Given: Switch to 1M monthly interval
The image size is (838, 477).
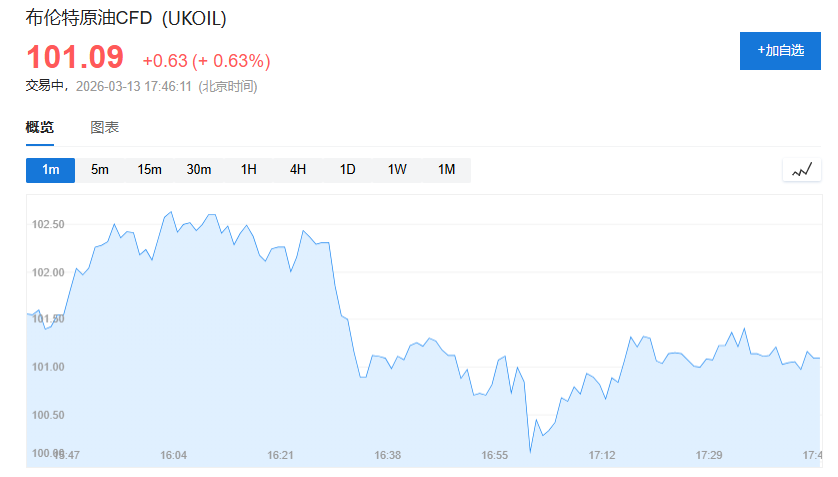Looking at the screenshot, I should tap(446, 170).
